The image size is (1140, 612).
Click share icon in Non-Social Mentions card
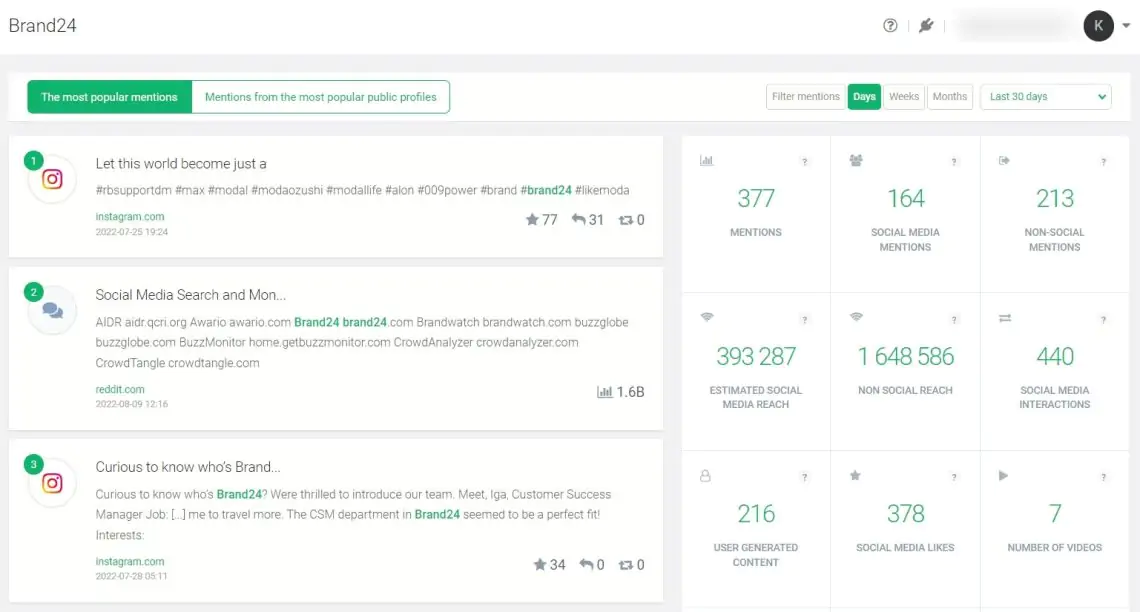click(x=1004, y=161)
